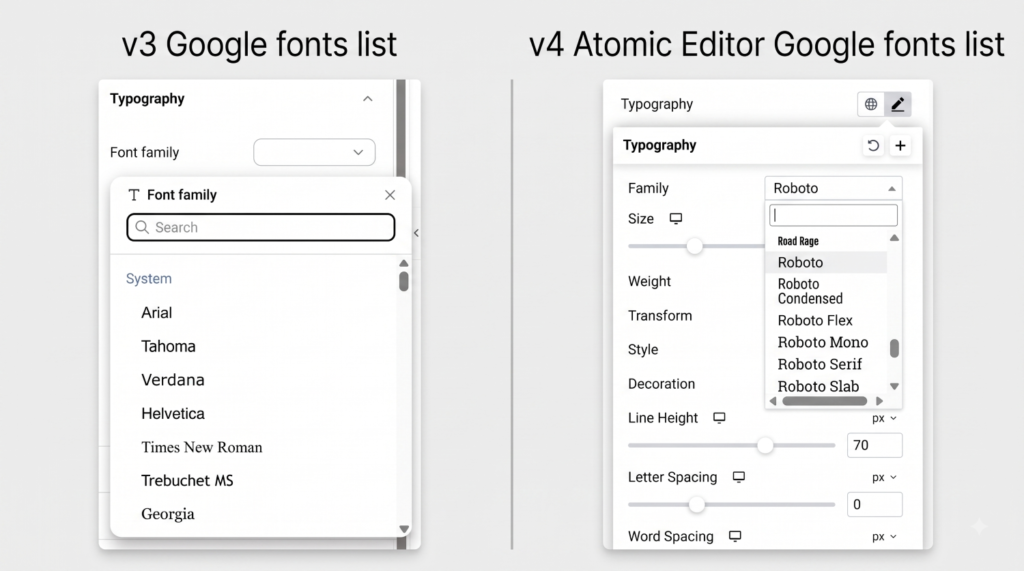Click the font search input under Family
The height and width of the screenshot is (571, 1024).
click(x=833, y=216)
